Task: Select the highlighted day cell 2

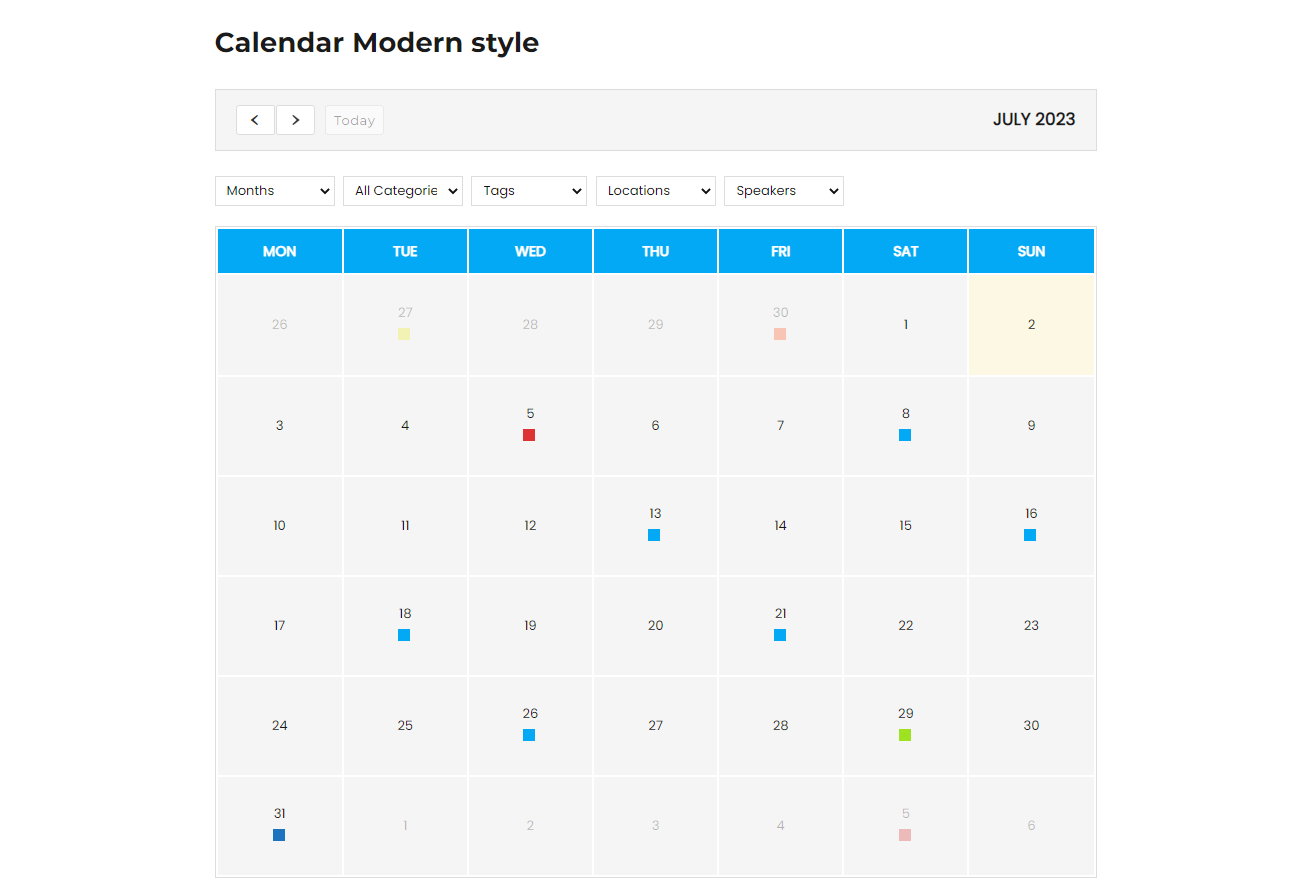Action: pyautogui.click(x=1031, y=325)
